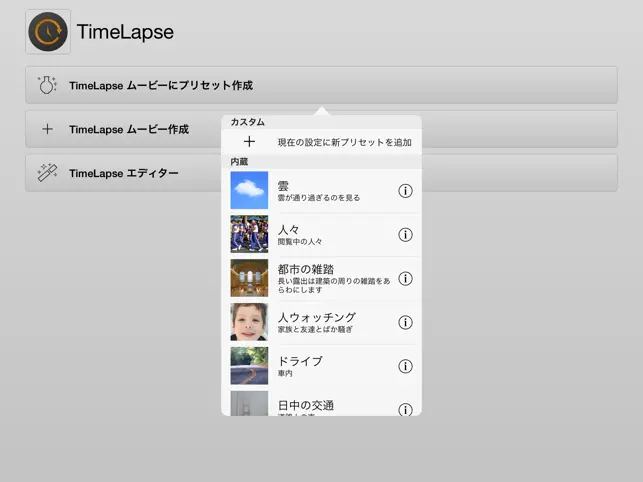
Task: Add new preset with 現在の設定に新プリセットを追加
Action: click(322, 142)
